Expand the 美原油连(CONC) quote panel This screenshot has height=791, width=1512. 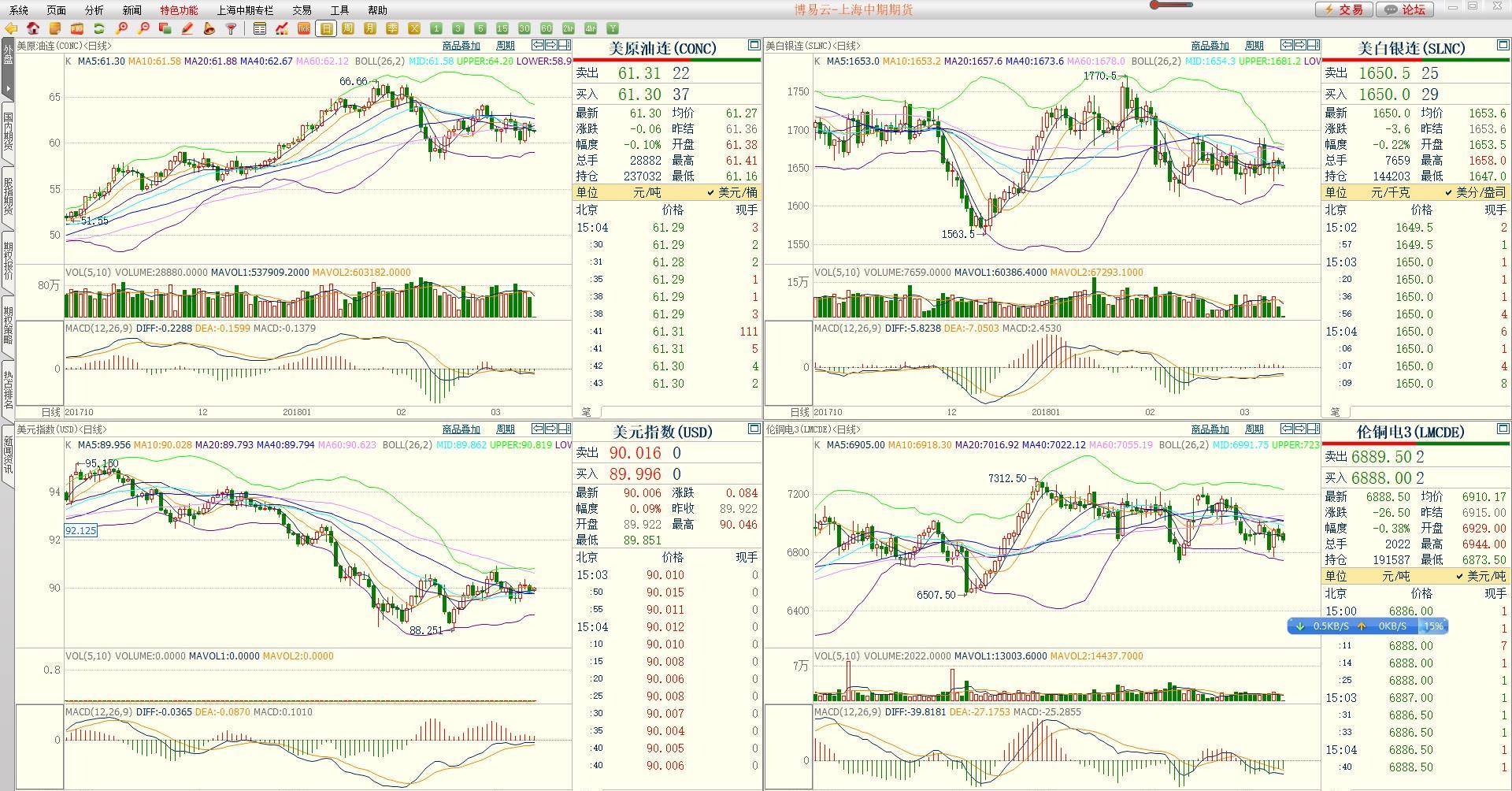click(754, 46)
